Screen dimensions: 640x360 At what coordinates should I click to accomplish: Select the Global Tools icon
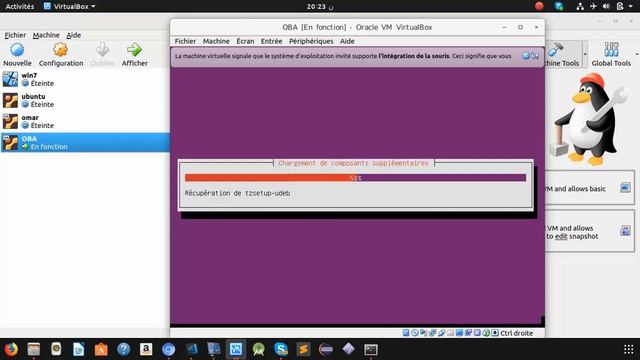[611, 49]
